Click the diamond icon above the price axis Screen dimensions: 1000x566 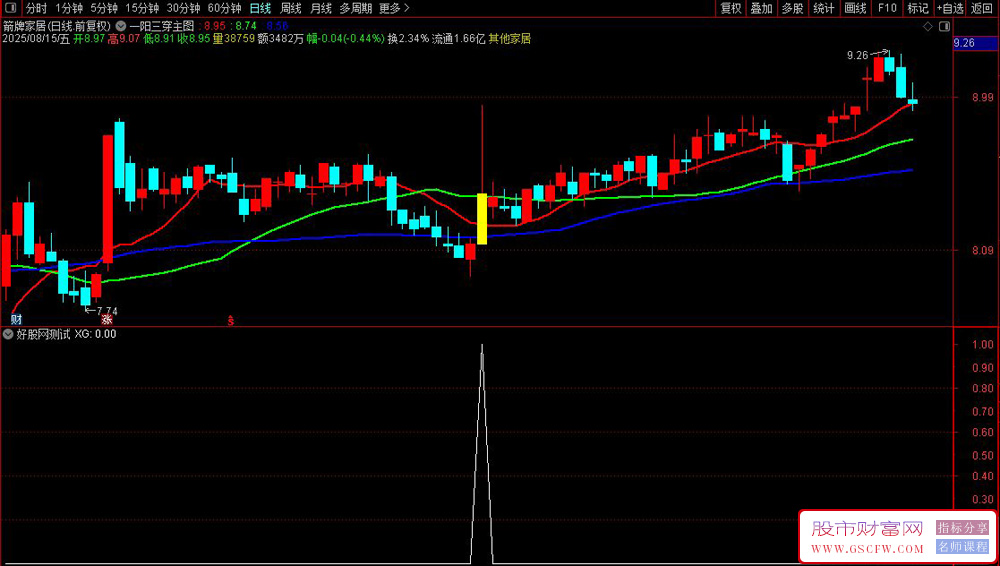coord(927,26)
